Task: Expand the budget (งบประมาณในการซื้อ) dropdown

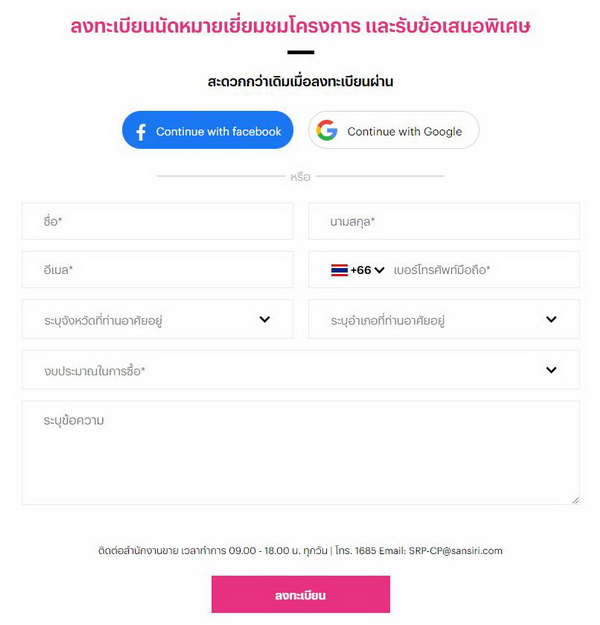Action: (x=300, y=370)
